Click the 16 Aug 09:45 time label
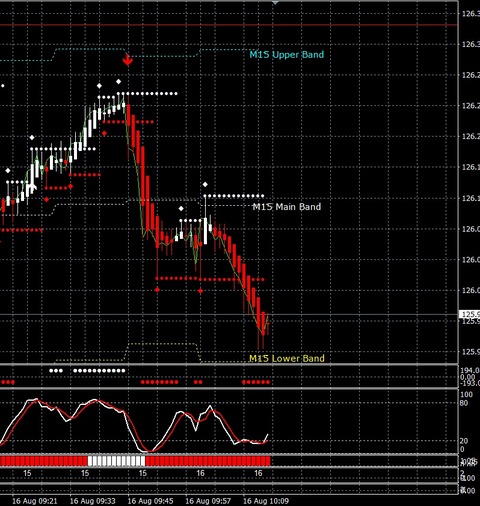Screen dimensions: 480x506 [x=150, y=501]
